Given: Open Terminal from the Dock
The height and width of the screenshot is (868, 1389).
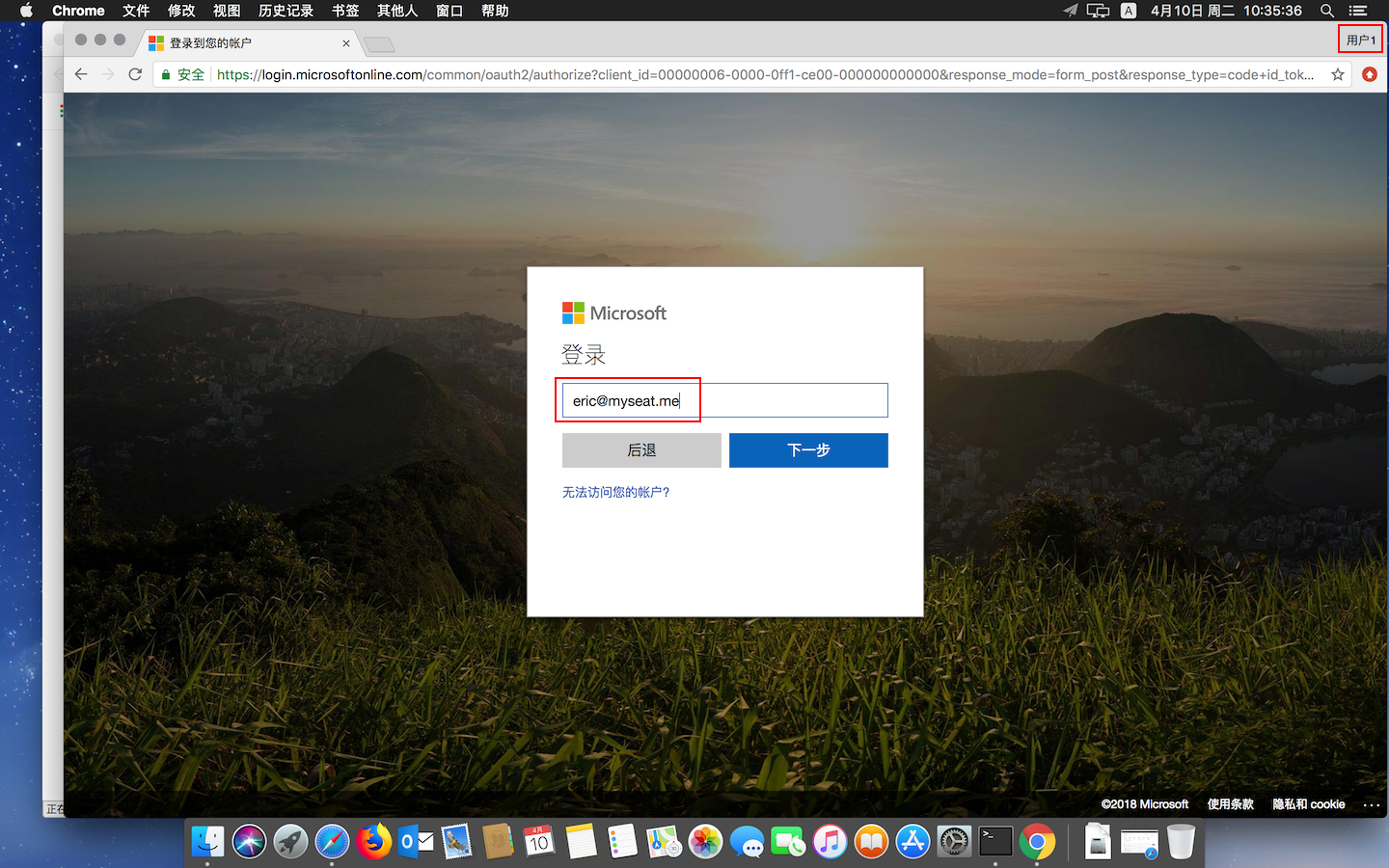Looking at the screenshot, I should pos(995,842).
